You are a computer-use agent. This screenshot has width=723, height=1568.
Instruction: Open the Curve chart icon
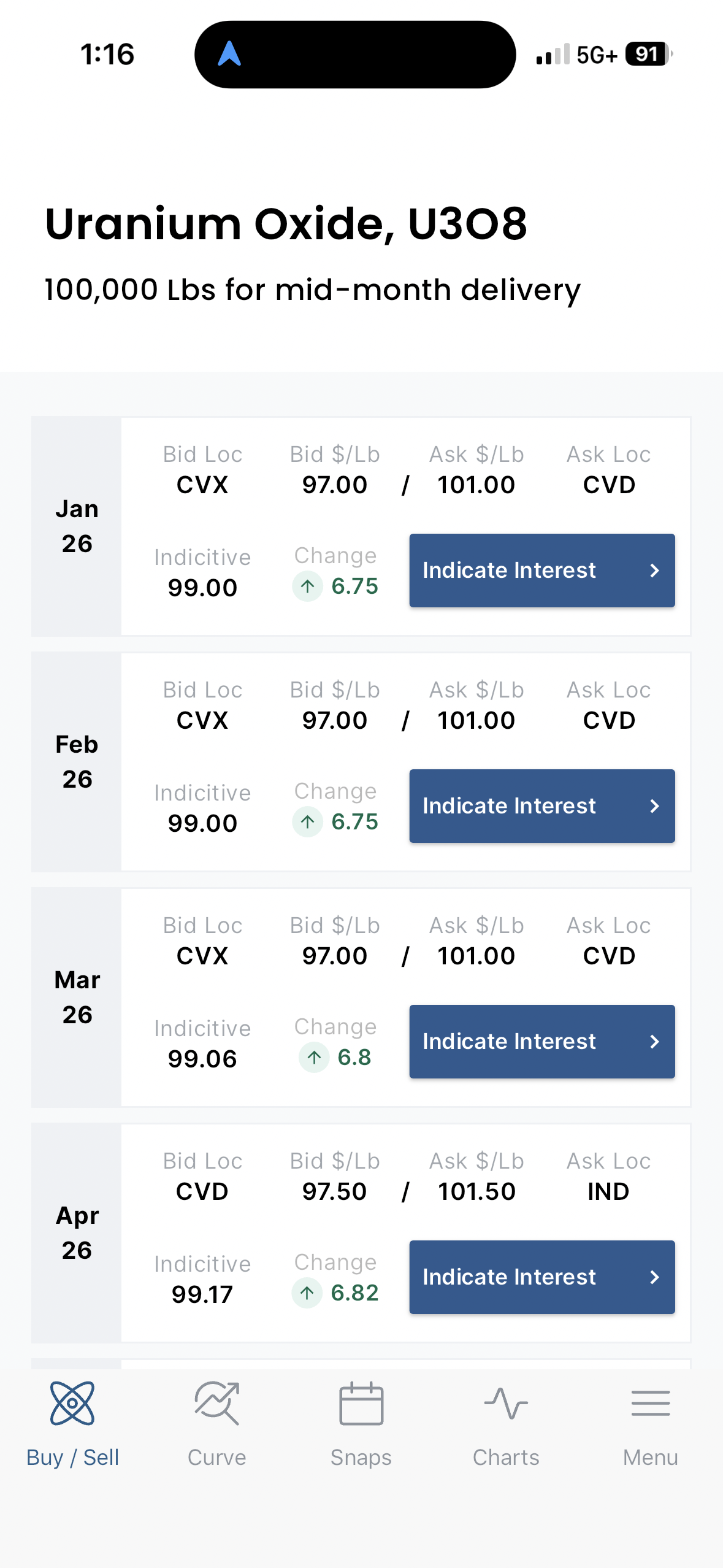[217, 1403]
